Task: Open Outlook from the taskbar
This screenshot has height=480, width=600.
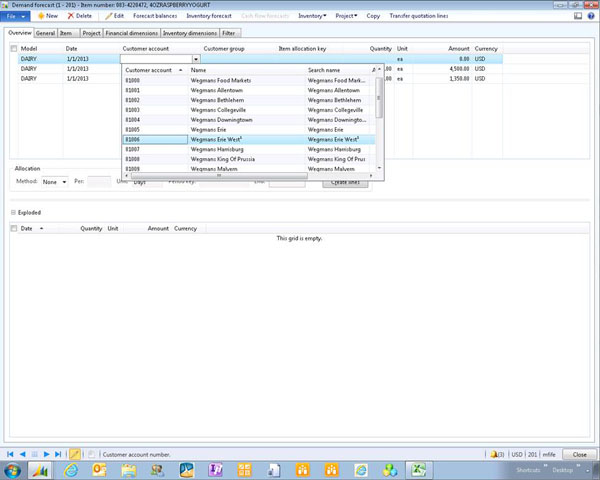Action: (99, 470)
